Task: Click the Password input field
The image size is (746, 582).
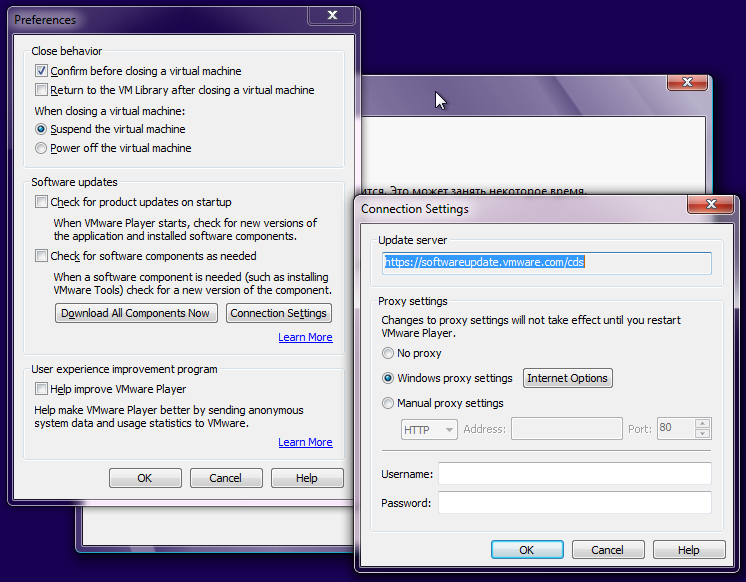Action: coord(575,503)
